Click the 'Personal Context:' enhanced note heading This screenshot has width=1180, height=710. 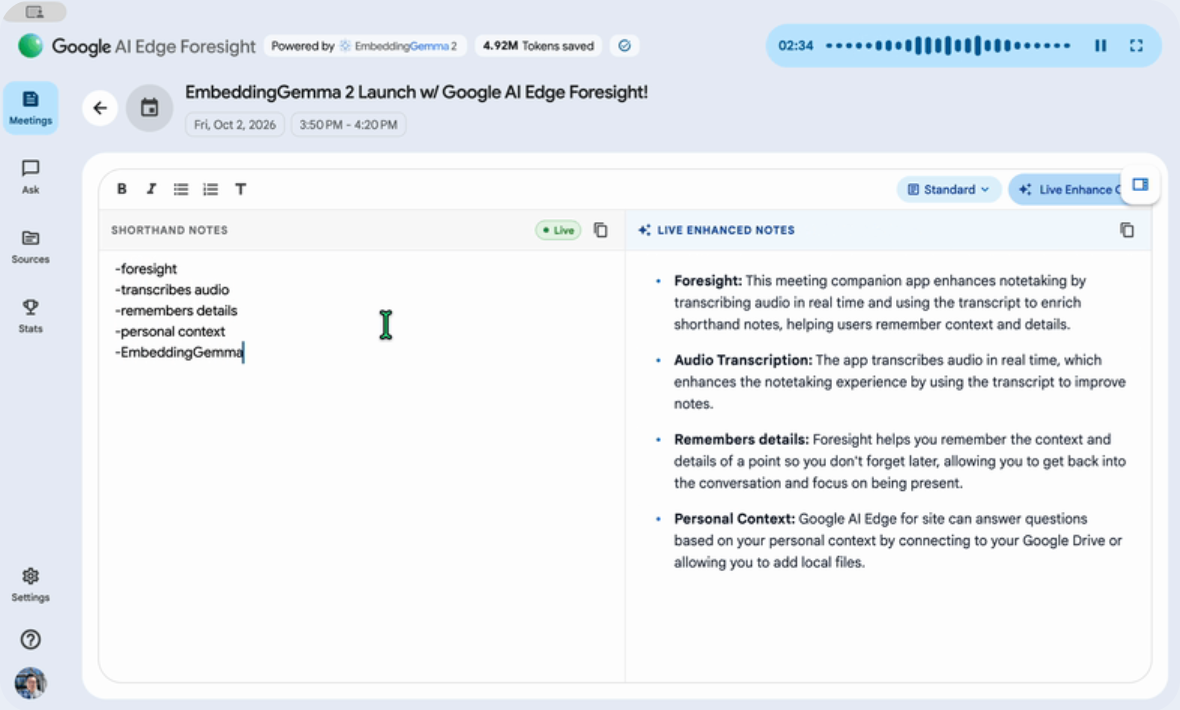point(734,519)
